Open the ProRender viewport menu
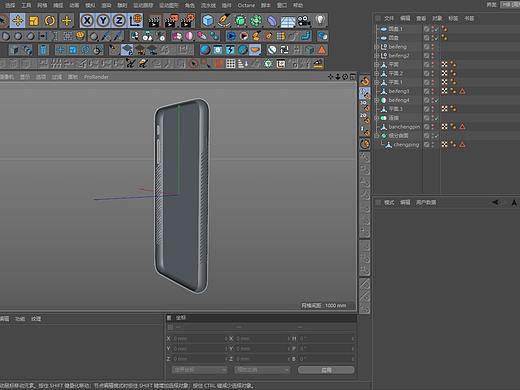 click(x=96, y=77)
